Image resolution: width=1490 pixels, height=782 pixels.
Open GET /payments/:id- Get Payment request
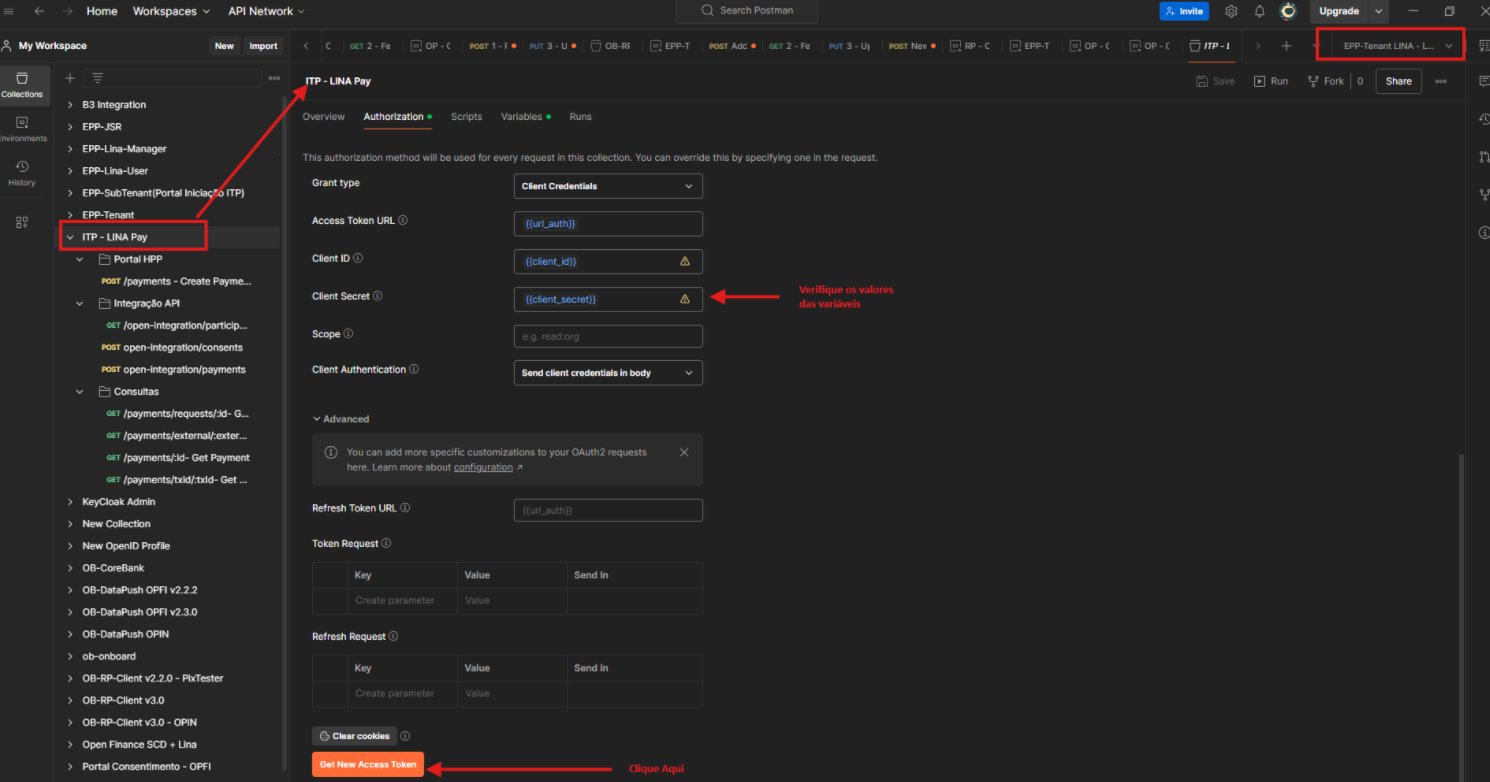pyautogui.click(x=178, y=457)
